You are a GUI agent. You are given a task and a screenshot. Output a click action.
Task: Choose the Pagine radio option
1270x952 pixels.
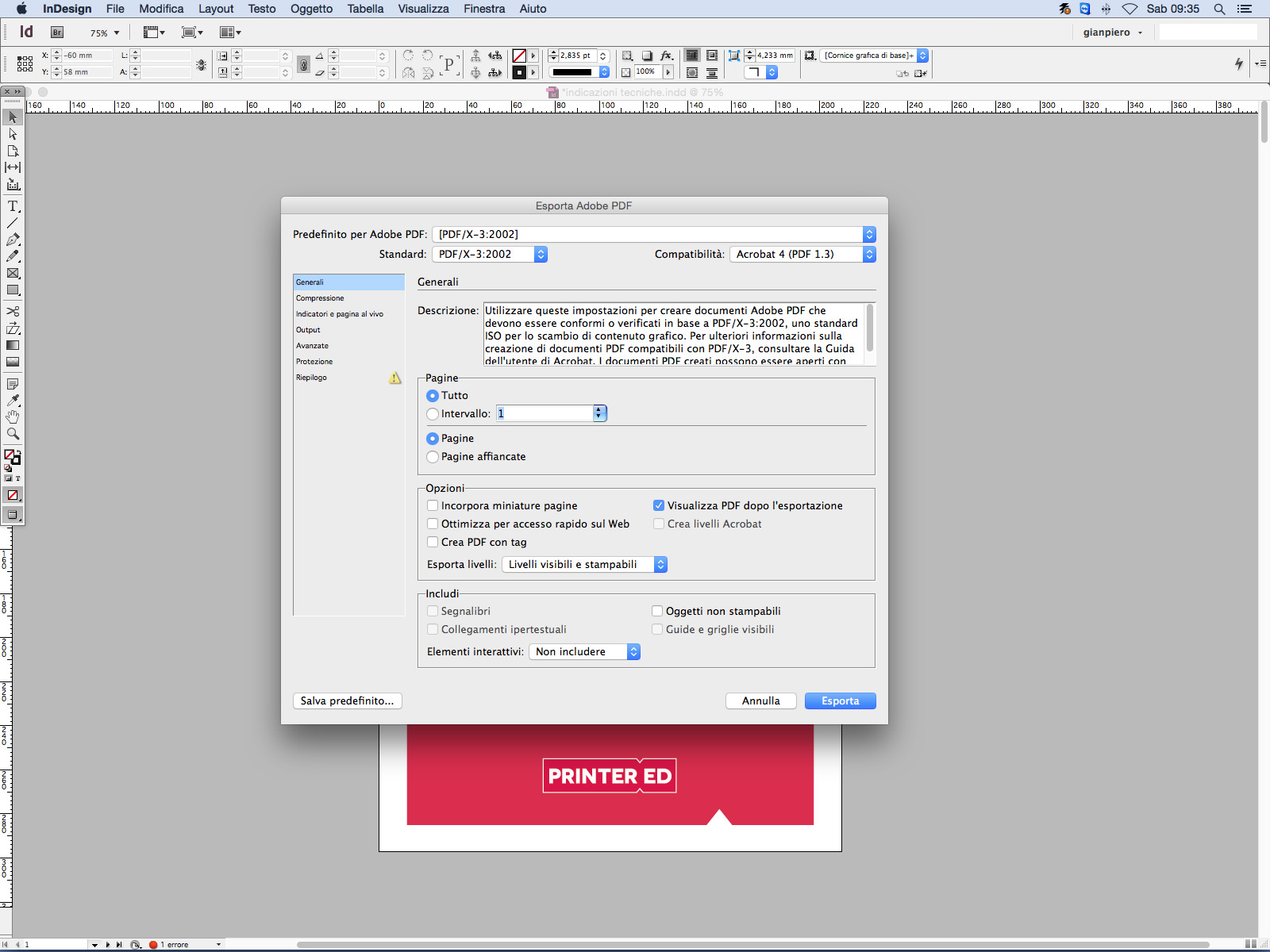click(x=433, y=439)
